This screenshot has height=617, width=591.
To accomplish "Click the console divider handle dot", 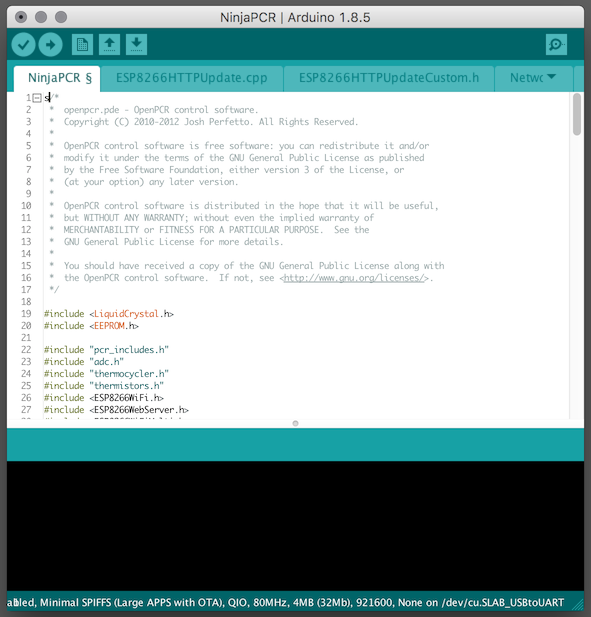I will [295, 423].
